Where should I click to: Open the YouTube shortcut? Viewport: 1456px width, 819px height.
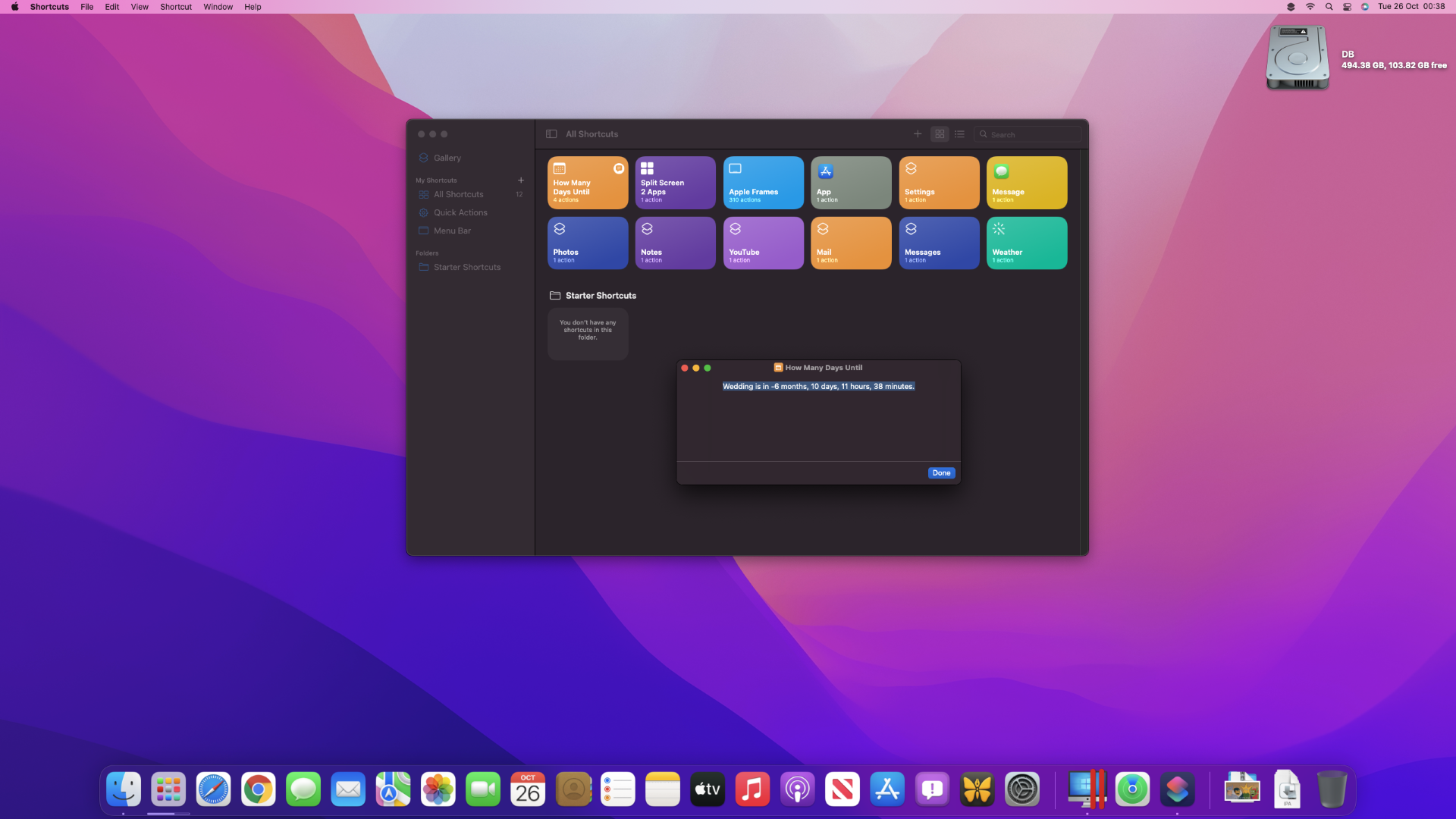pos(763,243)
